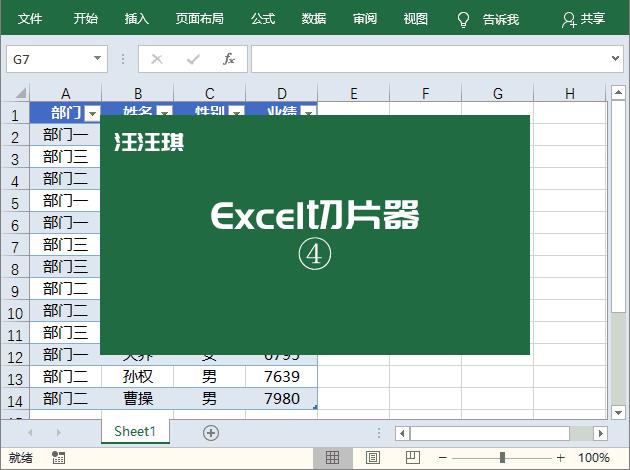Viewport: 630px width, 470px height.
Task: Click cell with 曹操
Action: point(137,398)
